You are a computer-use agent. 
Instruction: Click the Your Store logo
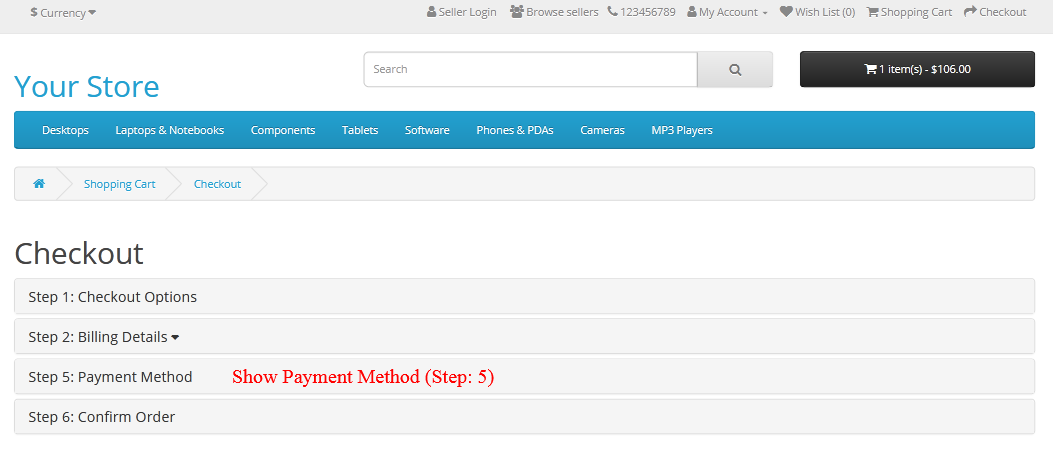87,87
